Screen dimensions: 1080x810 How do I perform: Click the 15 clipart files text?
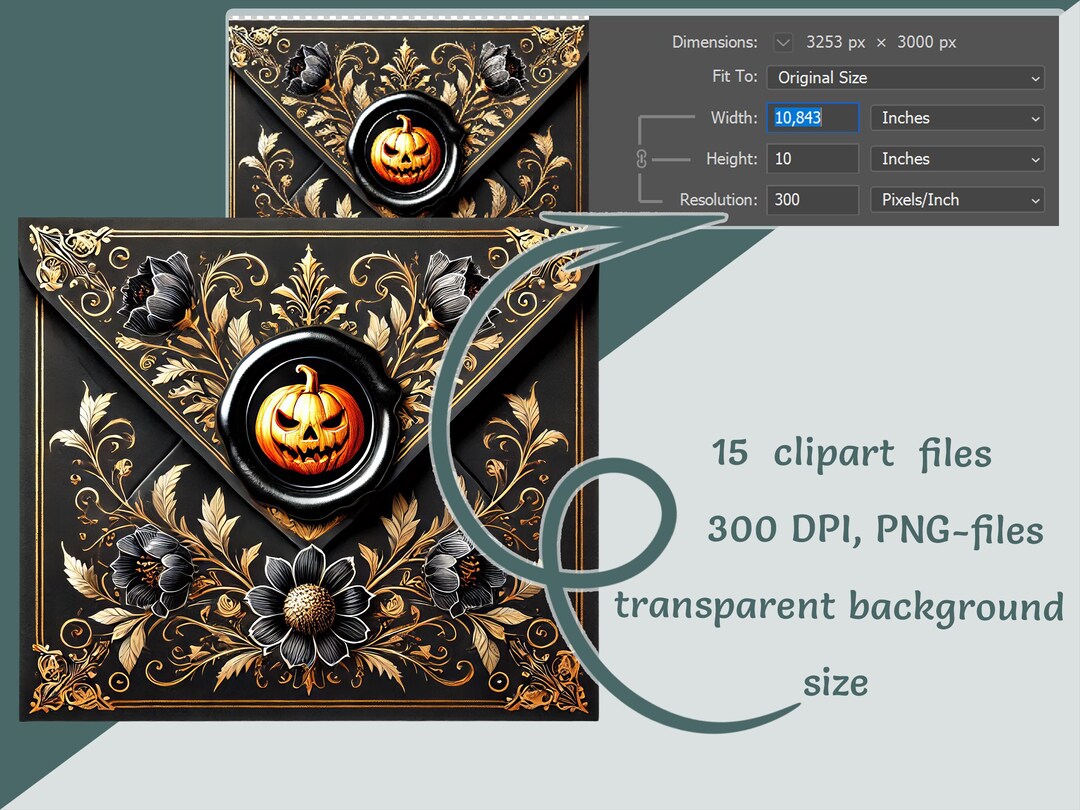click(x=852, y=453)
